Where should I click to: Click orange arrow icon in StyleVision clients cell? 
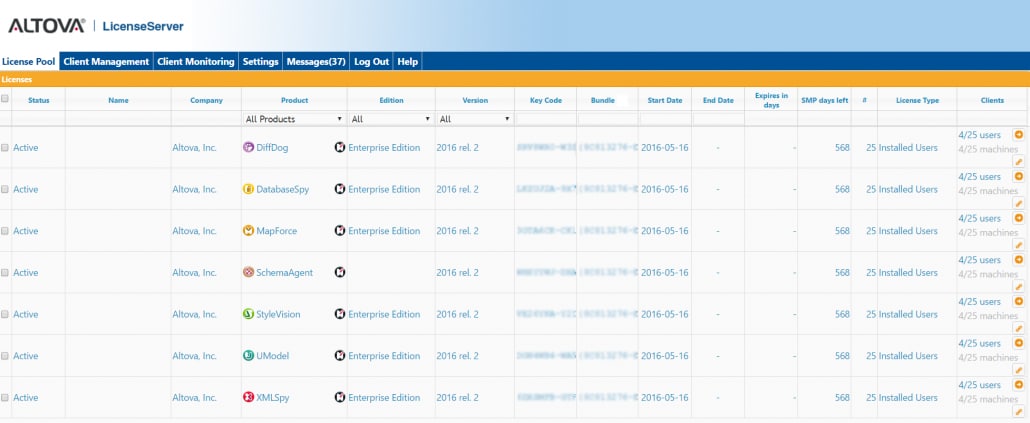(x=1019, y=301)
